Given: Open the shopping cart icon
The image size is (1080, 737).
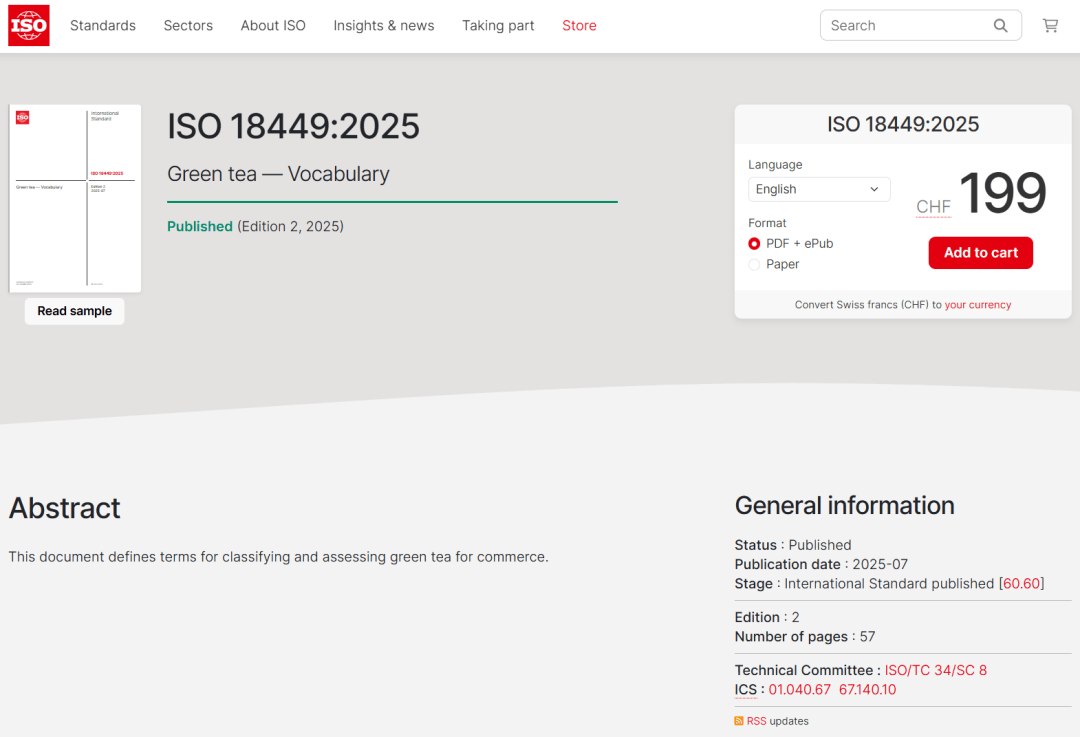Looking at the screenshot, I should click(1050, 26).
